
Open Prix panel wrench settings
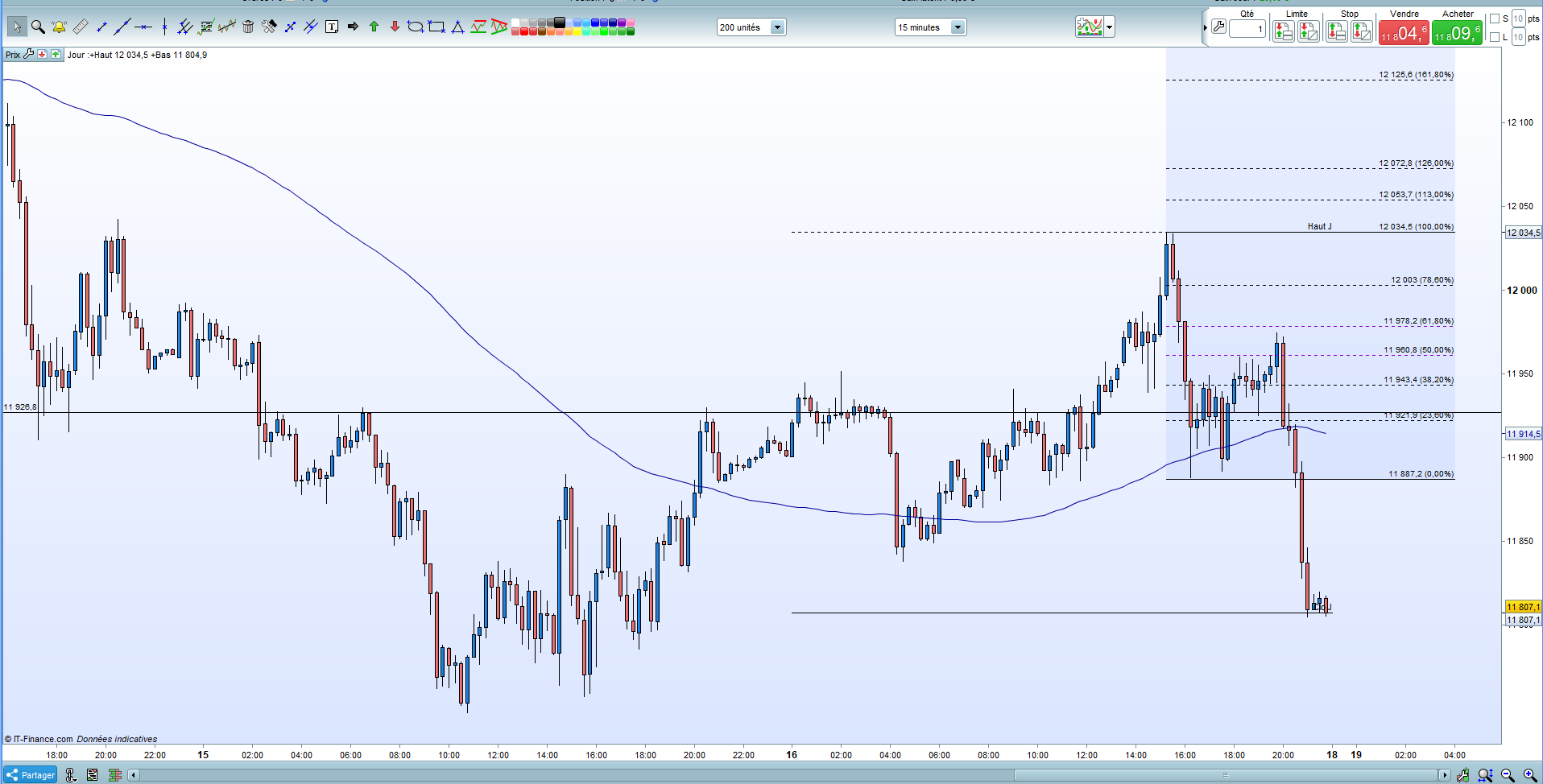(29, 55)
